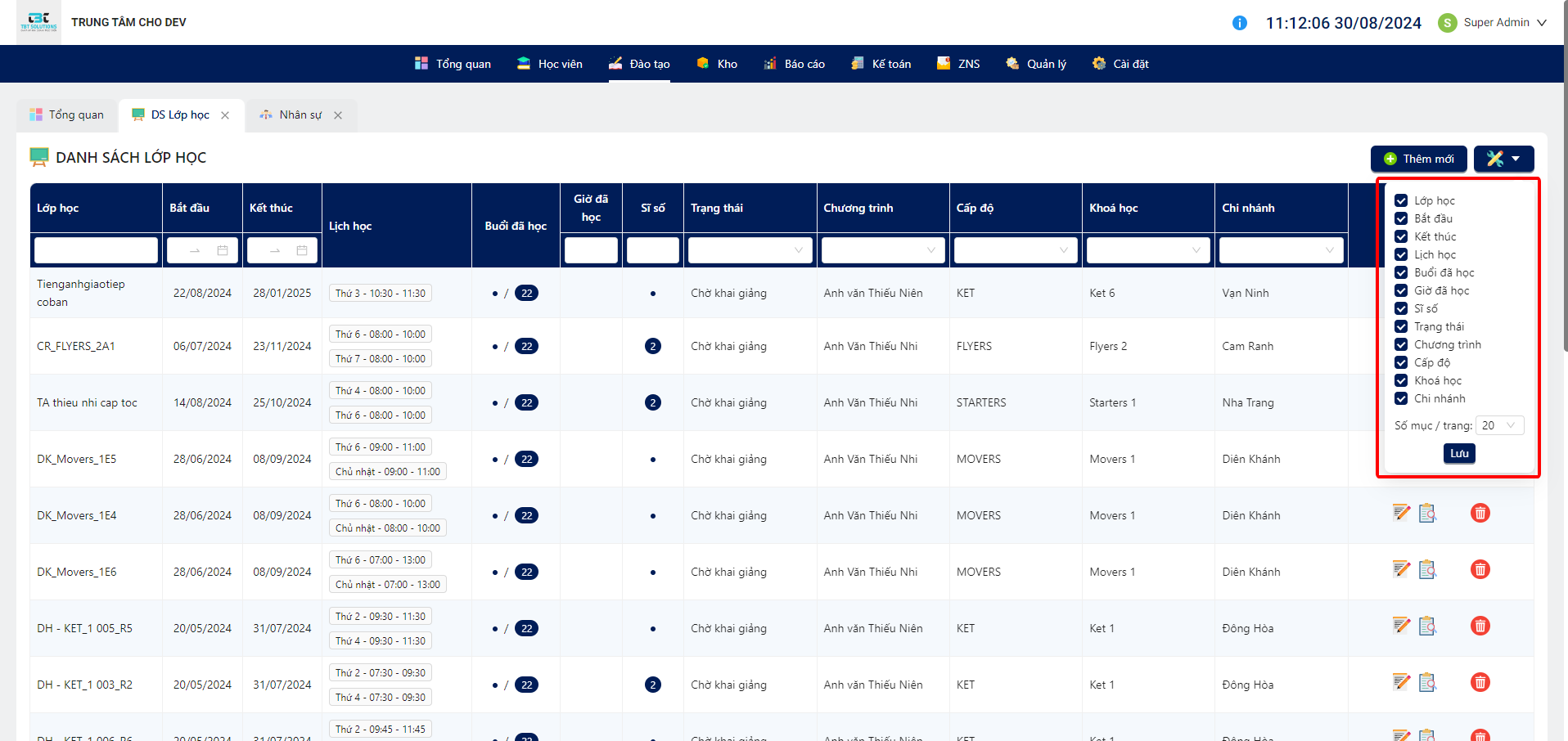Delete the DH - KET_1 005_R5 class

(x=1480, y=626)
